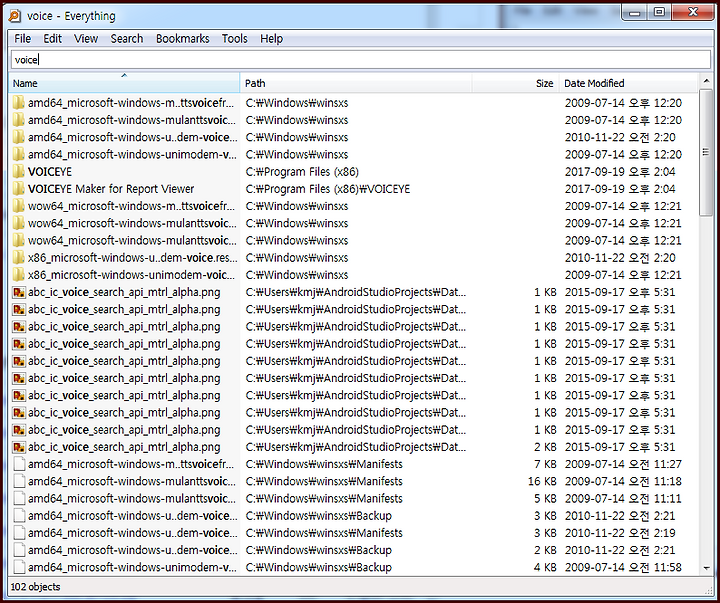Sort results by the Size column header
The image size is (720, 603).
[x=515, y=83]
